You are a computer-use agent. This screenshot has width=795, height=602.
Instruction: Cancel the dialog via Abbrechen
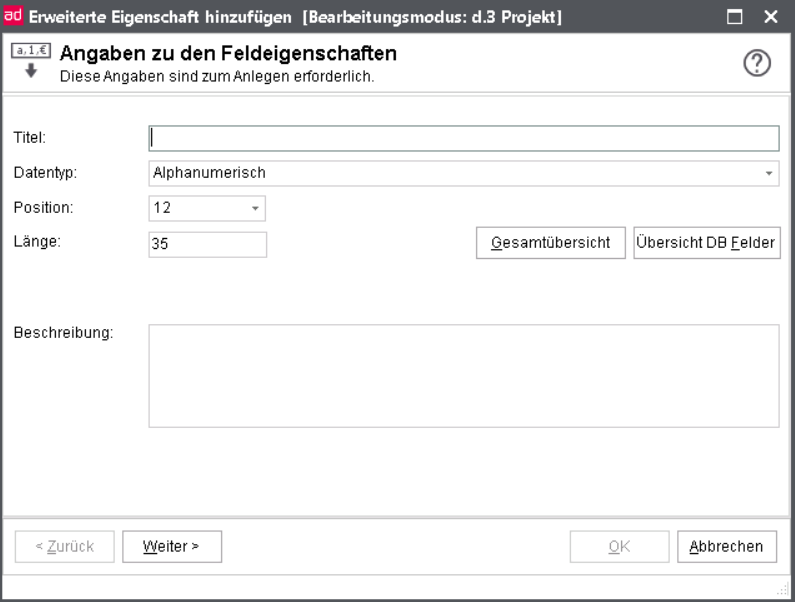click(727, 546)
